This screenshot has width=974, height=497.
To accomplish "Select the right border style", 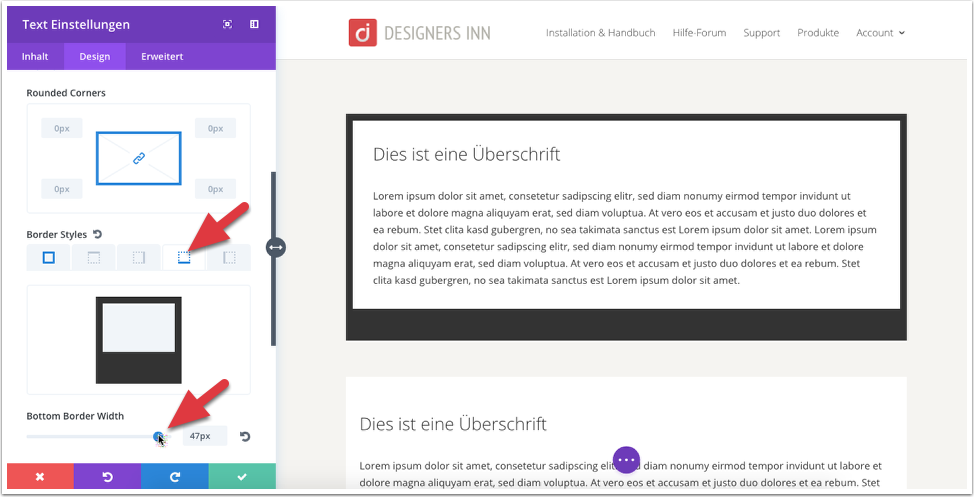I will coord(139,257).
